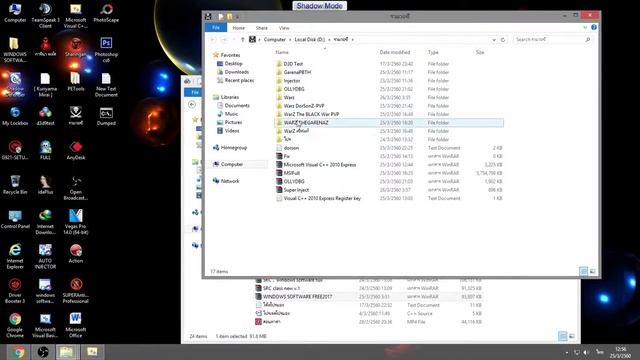640x360 pixels.
Task: Open PETools folder on desktop
Action: point(76,81)
